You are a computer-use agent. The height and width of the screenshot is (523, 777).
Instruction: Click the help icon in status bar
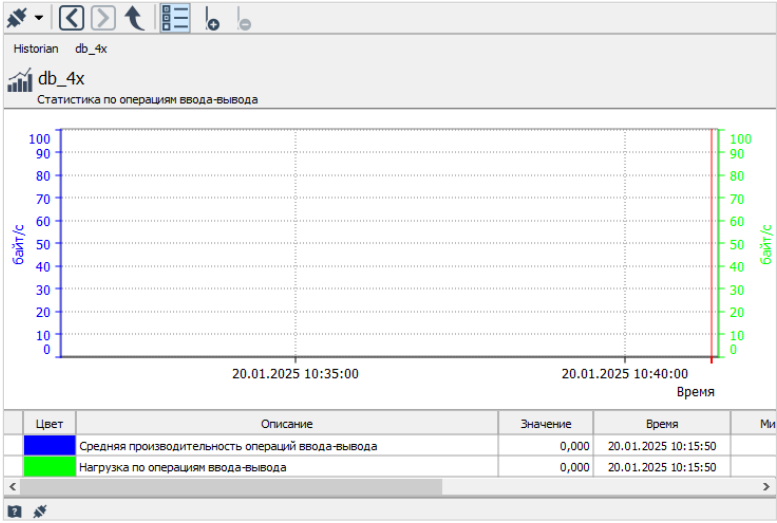(15, 511)
